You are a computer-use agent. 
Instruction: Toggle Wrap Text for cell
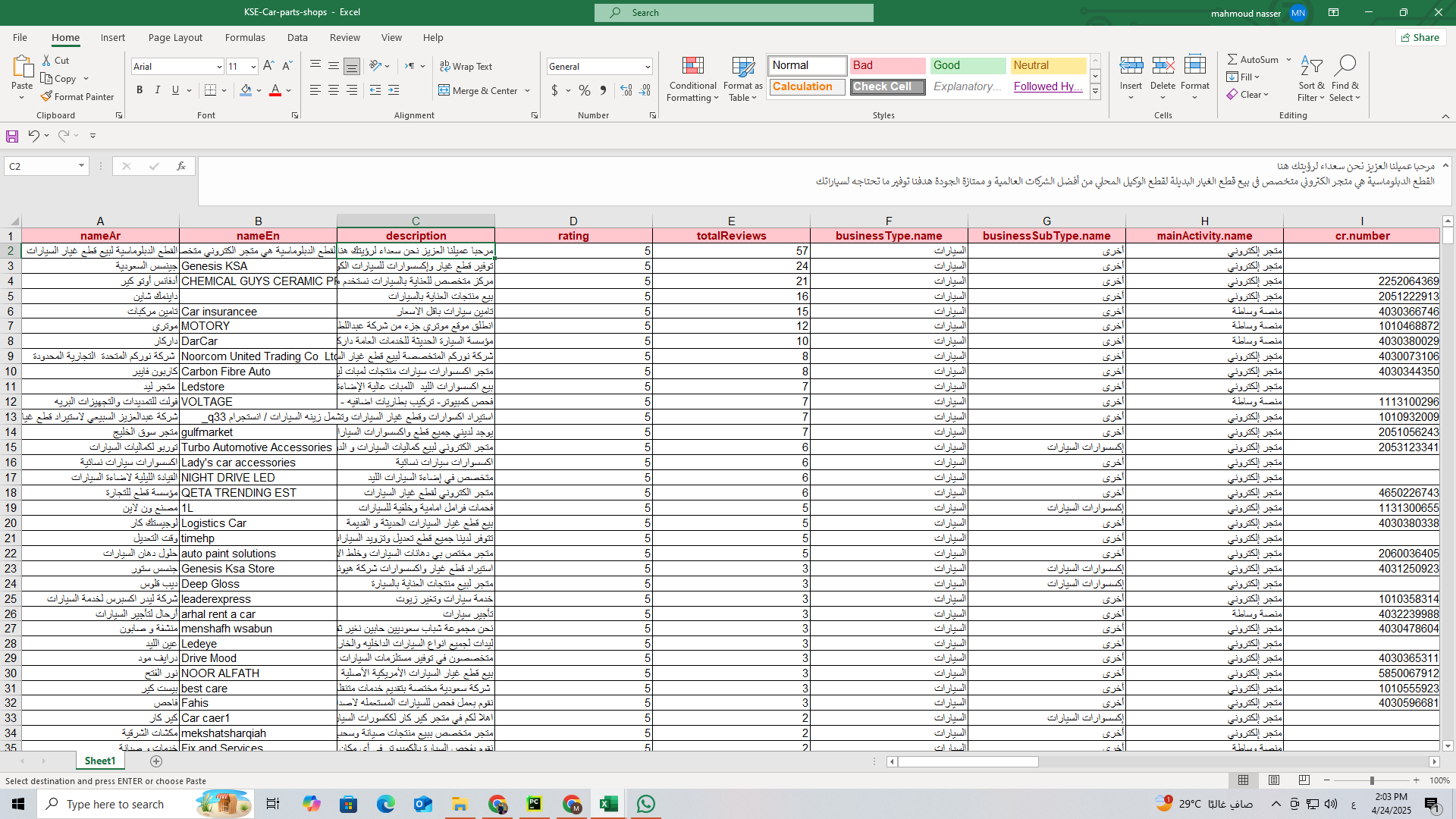pos(466,67)
